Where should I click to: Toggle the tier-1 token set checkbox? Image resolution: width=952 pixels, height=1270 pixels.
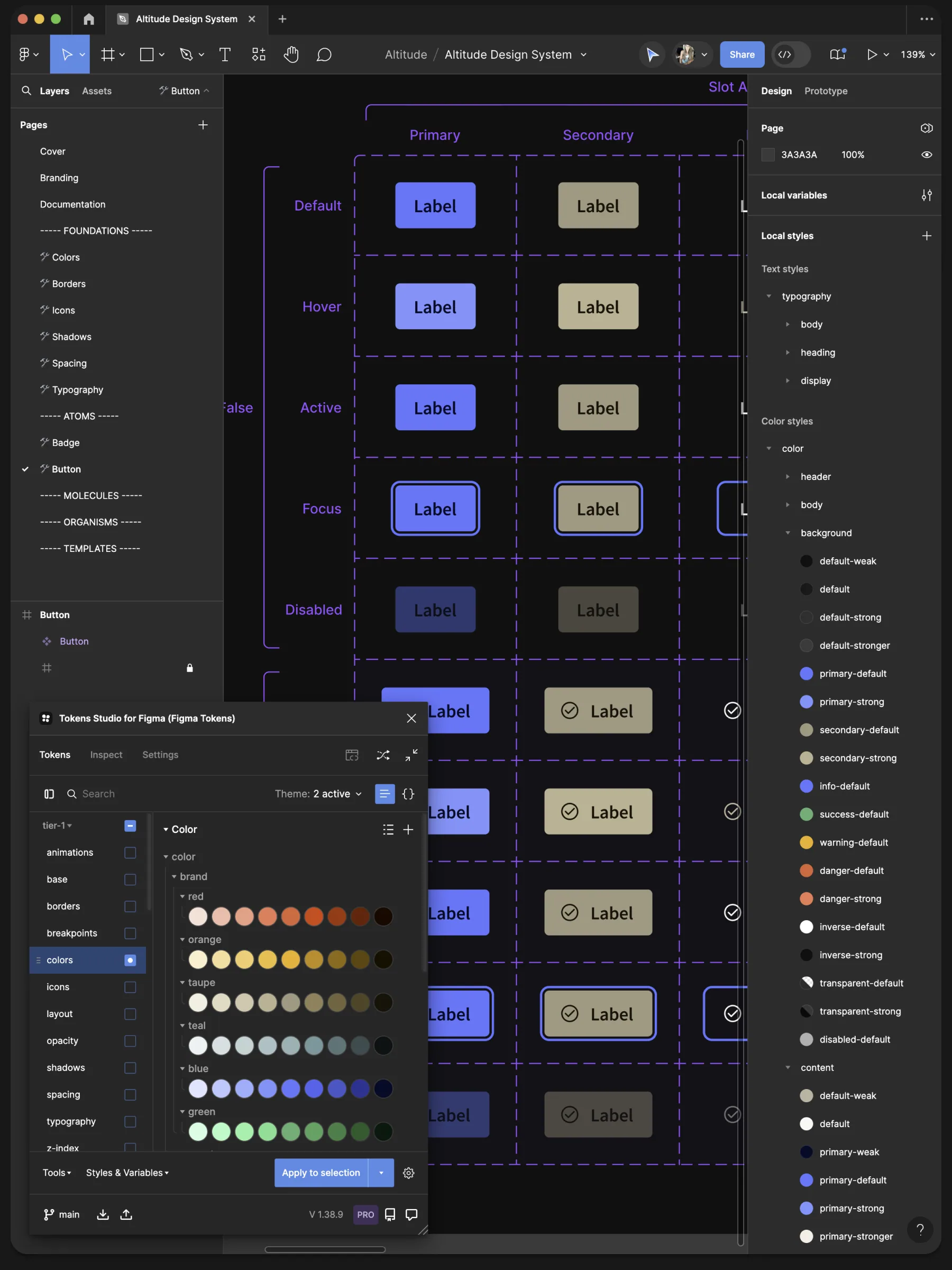coord(130,825)
